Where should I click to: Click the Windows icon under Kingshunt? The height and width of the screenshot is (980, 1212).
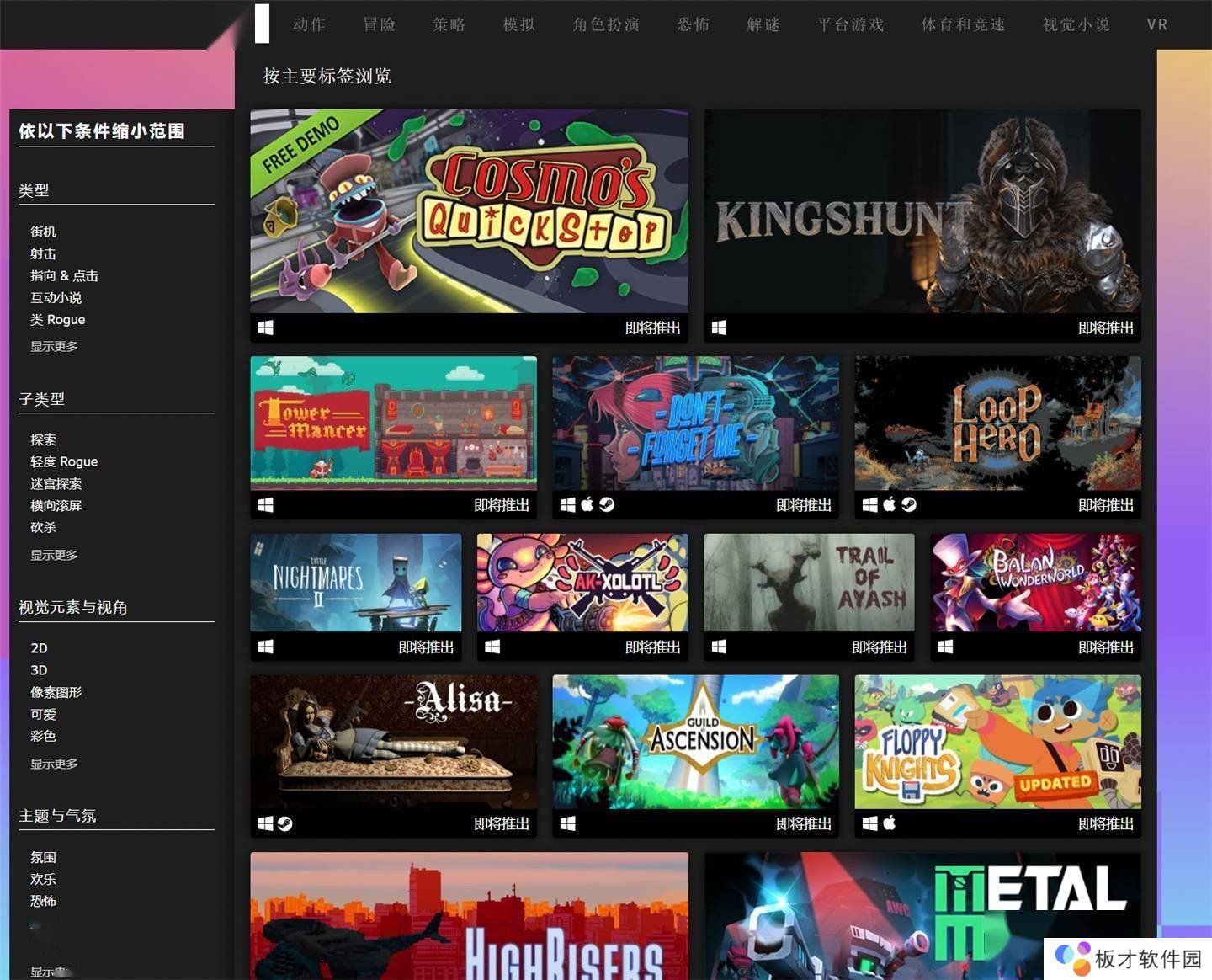pos(719,328)
